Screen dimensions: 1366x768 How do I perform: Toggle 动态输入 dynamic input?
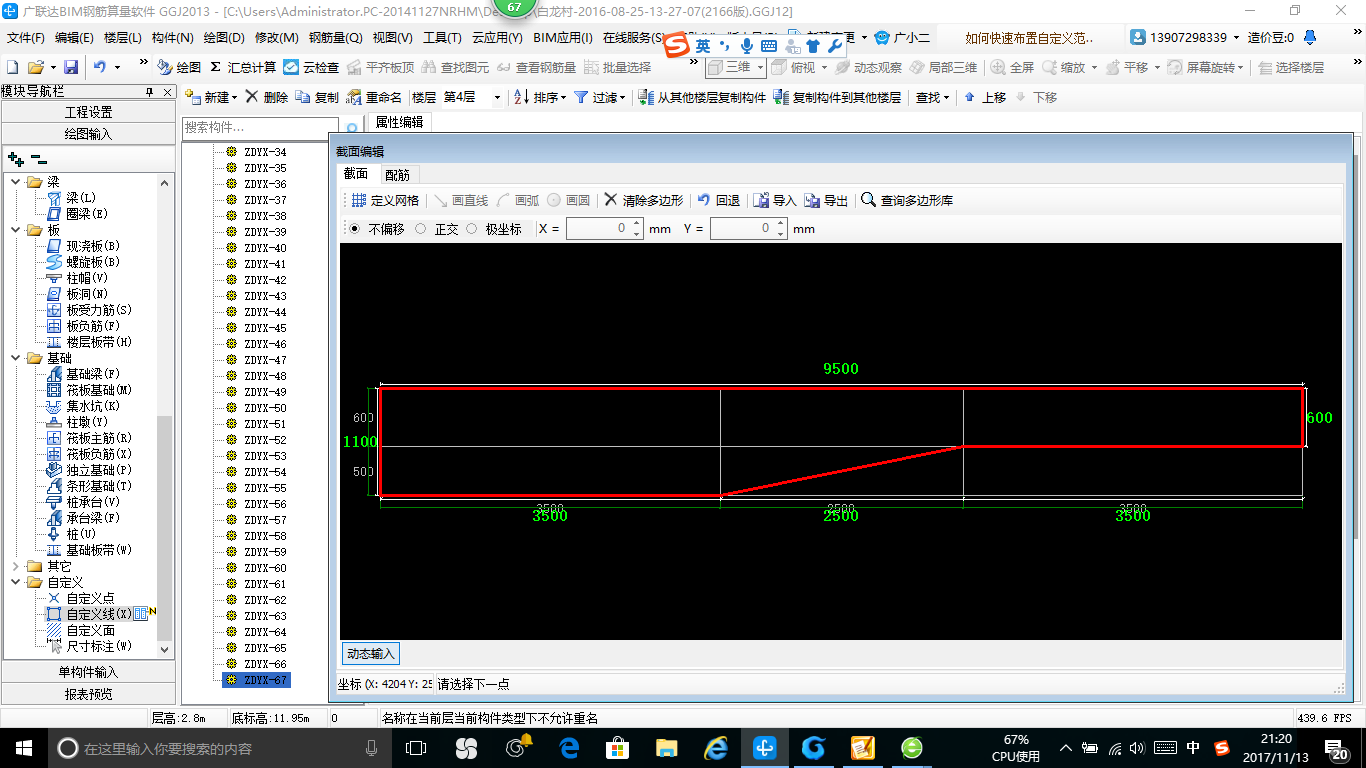click(x=370, y=653)
